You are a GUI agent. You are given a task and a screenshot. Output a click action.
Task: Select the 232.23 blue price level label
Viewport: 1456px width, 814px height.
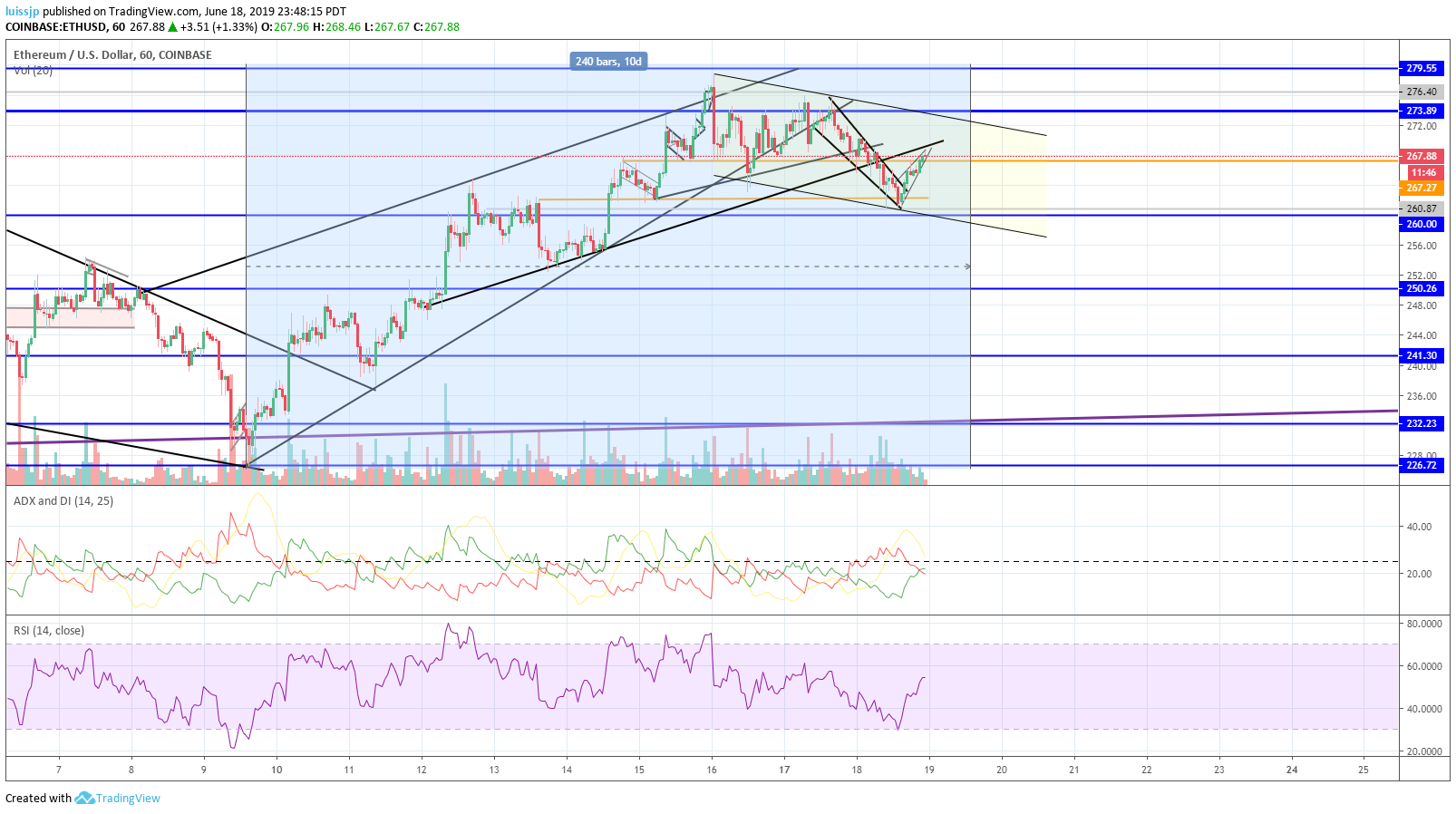[x=1421, y=423]
